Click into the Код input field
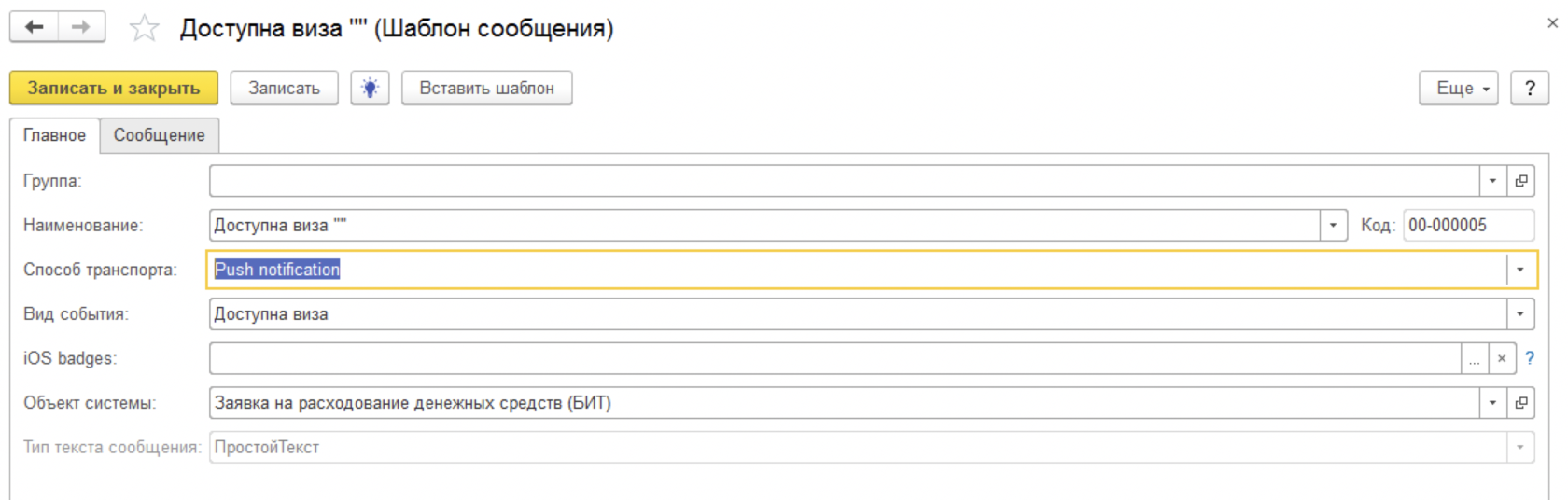 tap(1469, 225)
